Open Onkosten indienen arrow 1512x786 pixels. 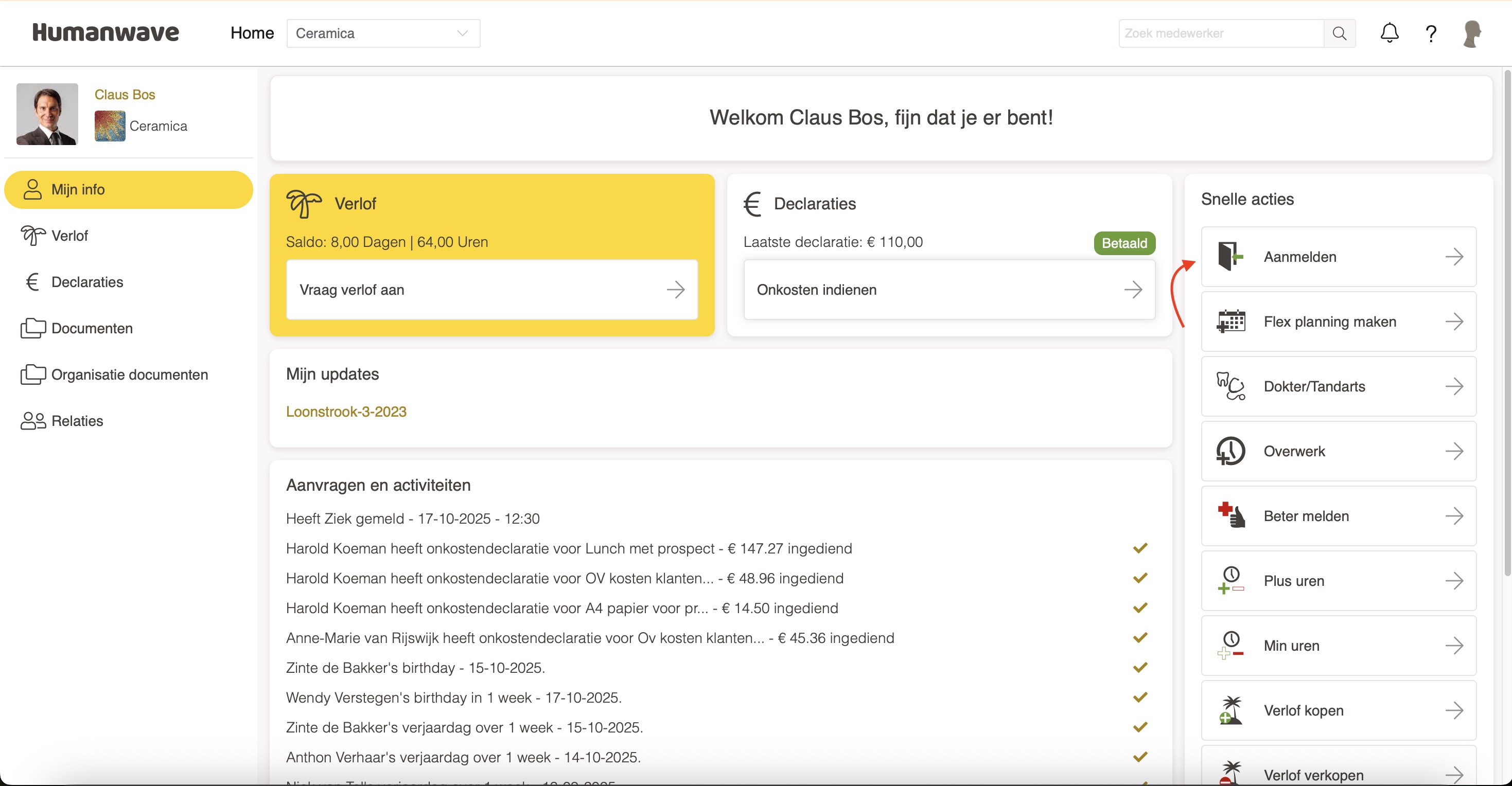[1133, 290]
